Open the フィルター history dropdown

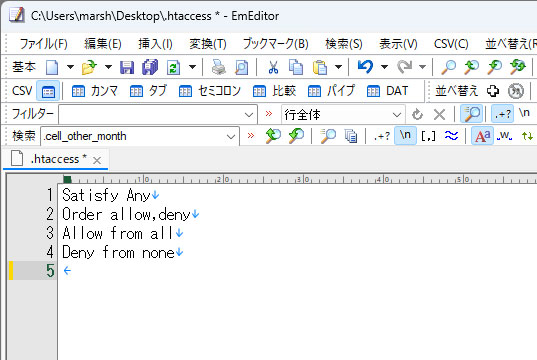click(249, 115)
